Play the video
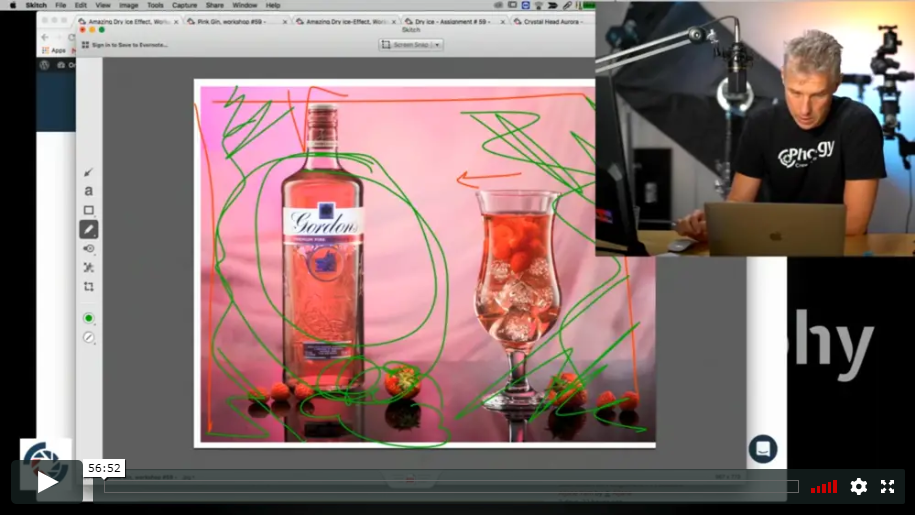The height and width of the screenshot is (515, 915). [x=47, y=482]
